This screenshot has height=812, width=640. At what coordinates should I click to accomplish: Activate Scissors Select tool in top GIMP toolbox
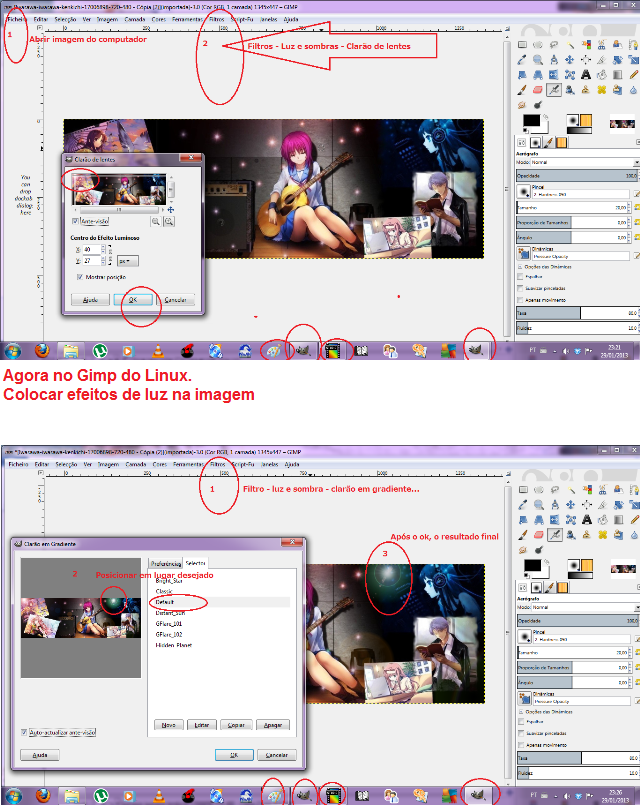[x=602, y=45]
